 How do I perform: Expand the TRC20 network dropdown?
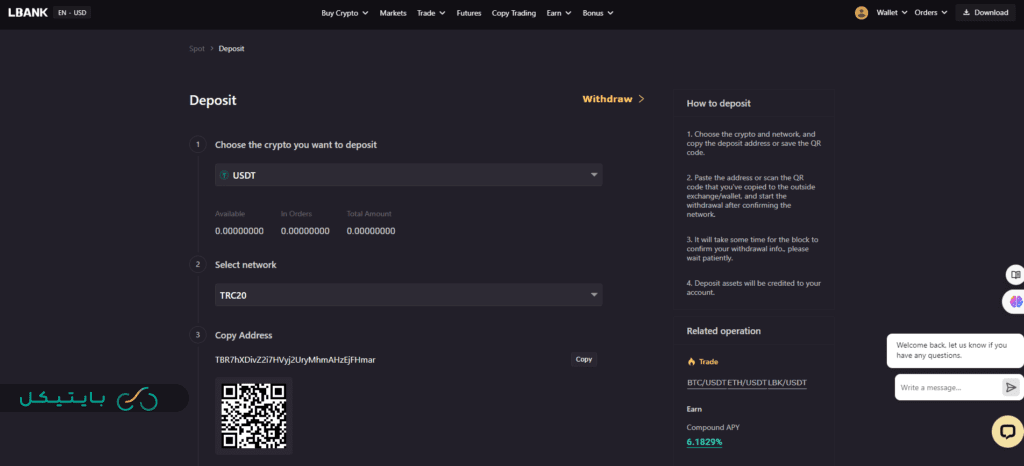[x=408, y=295]
